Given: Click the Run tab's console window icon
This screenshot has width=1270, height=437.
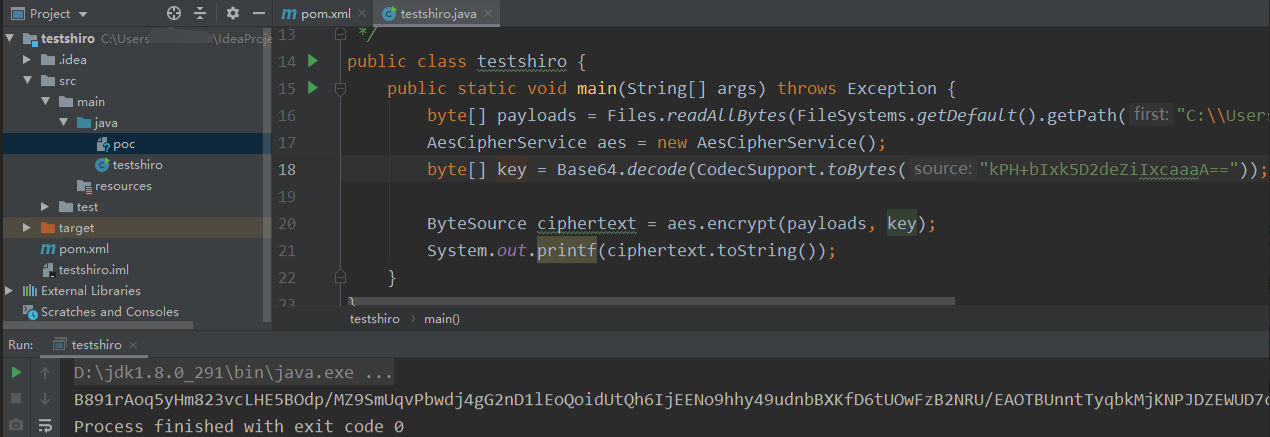Looking at the screenshot, I should [59, 345].
